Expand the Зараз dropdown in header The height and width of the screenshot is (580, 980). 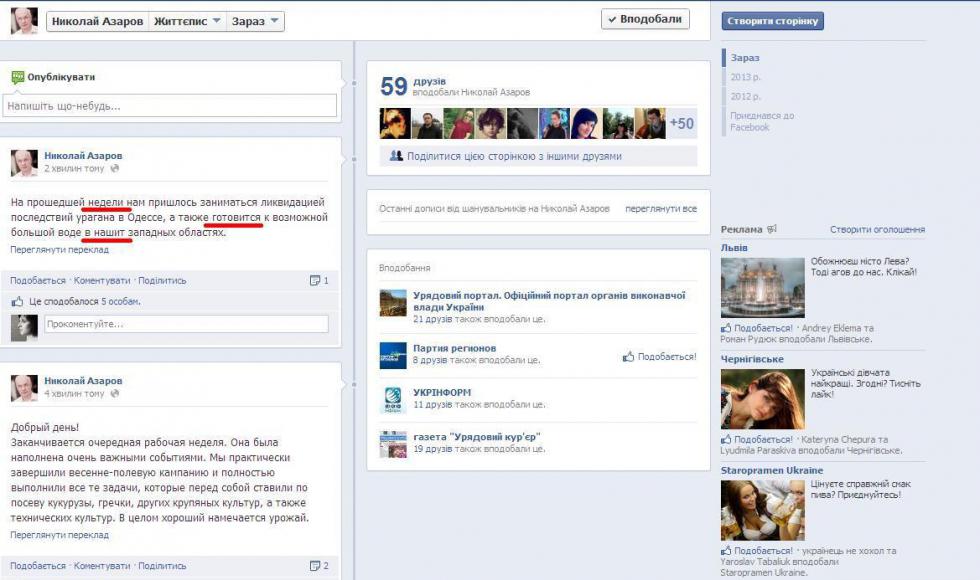click(255, 21)
